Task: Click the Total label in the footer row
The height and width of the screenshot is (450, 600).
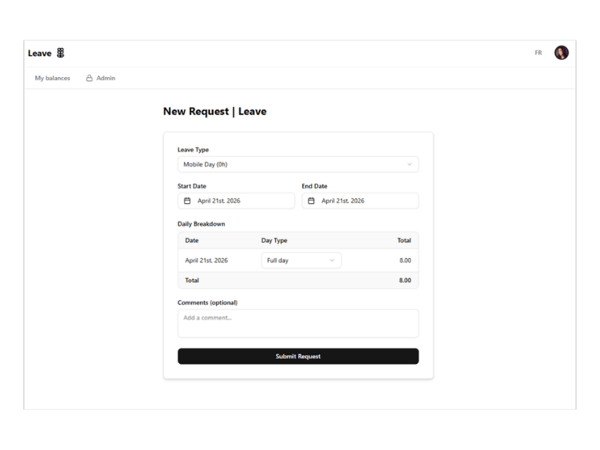Action: 192,280
